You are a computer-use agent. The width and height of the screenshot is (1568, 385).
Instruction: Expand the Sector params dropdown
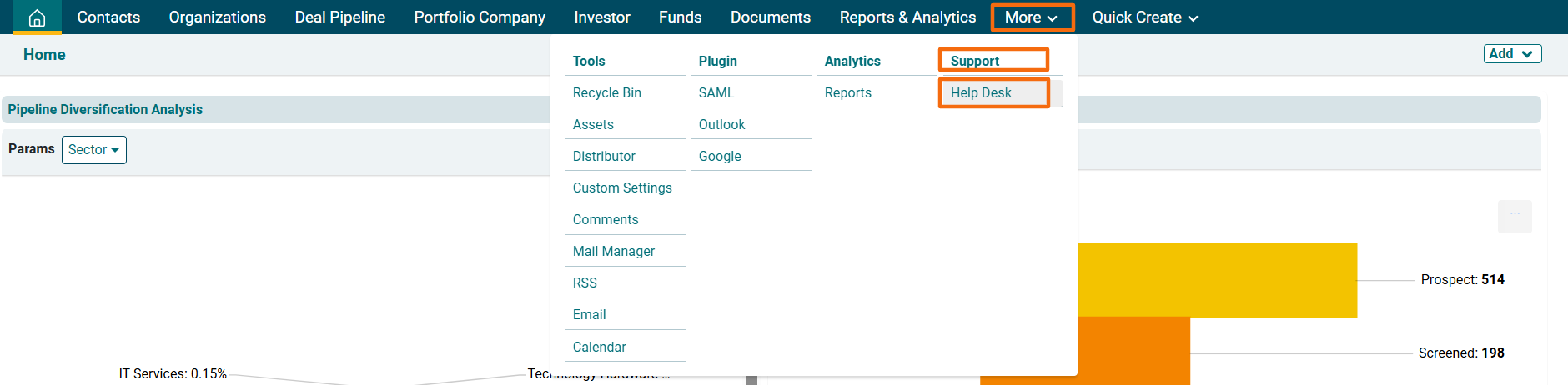point(93,150)
